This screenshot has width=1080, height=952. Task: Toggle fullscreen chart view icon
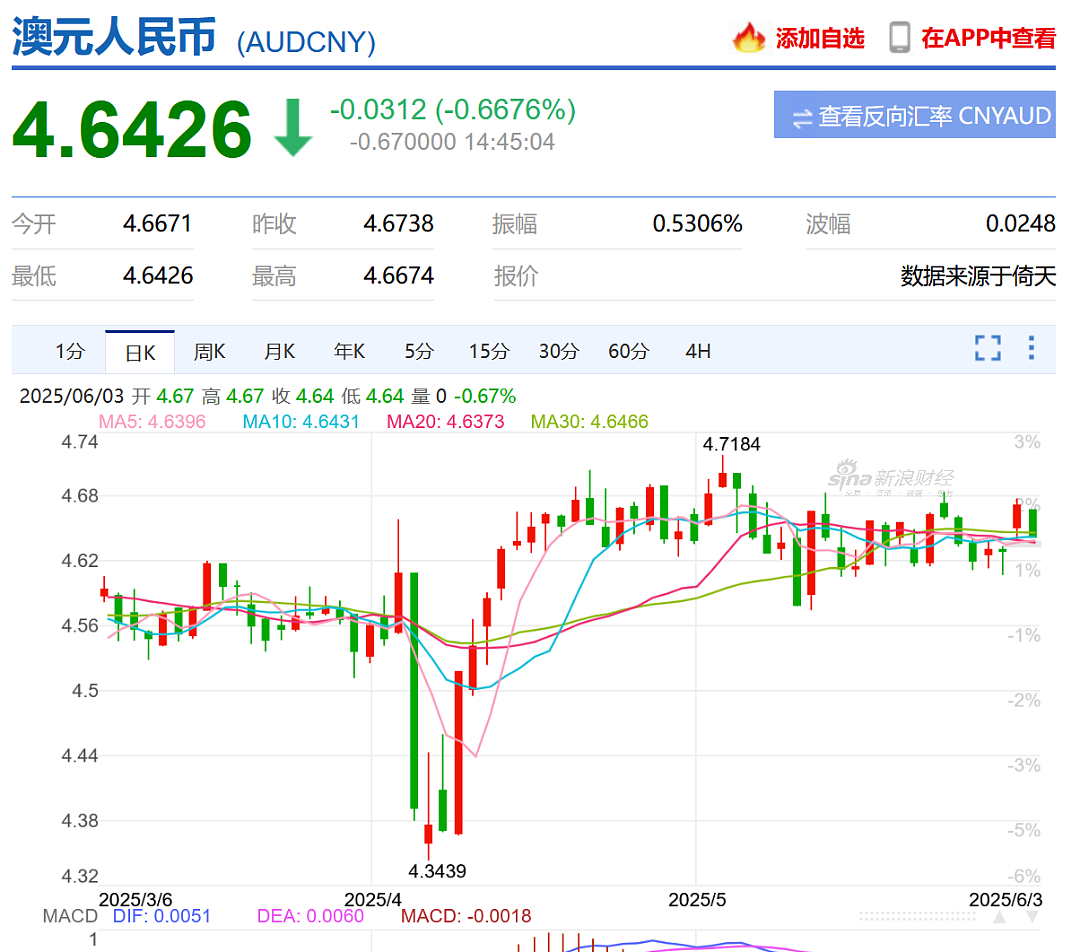(988, 348)
